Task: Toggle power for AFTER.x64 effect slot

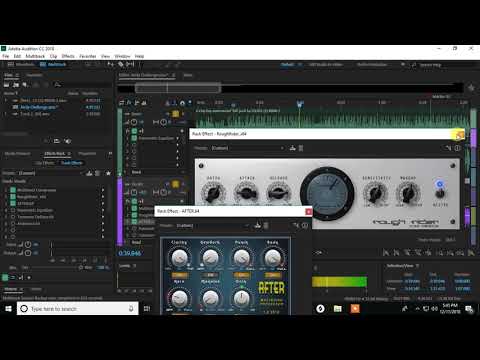Action: pos(13,203)
